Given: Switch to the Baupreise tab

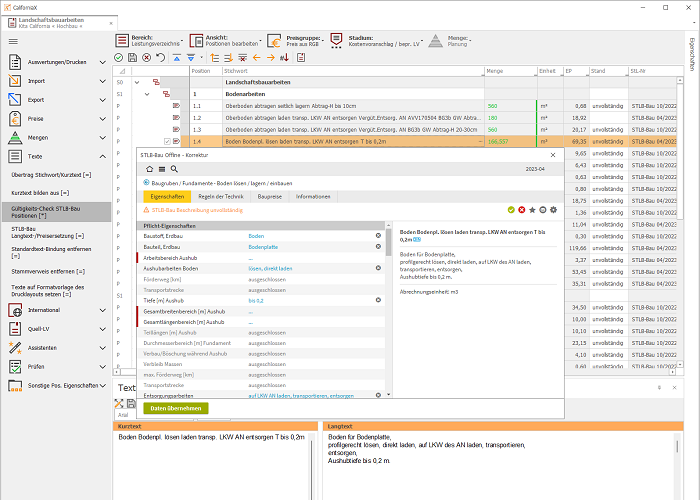Looking at the screenshot, I should 270,196.
